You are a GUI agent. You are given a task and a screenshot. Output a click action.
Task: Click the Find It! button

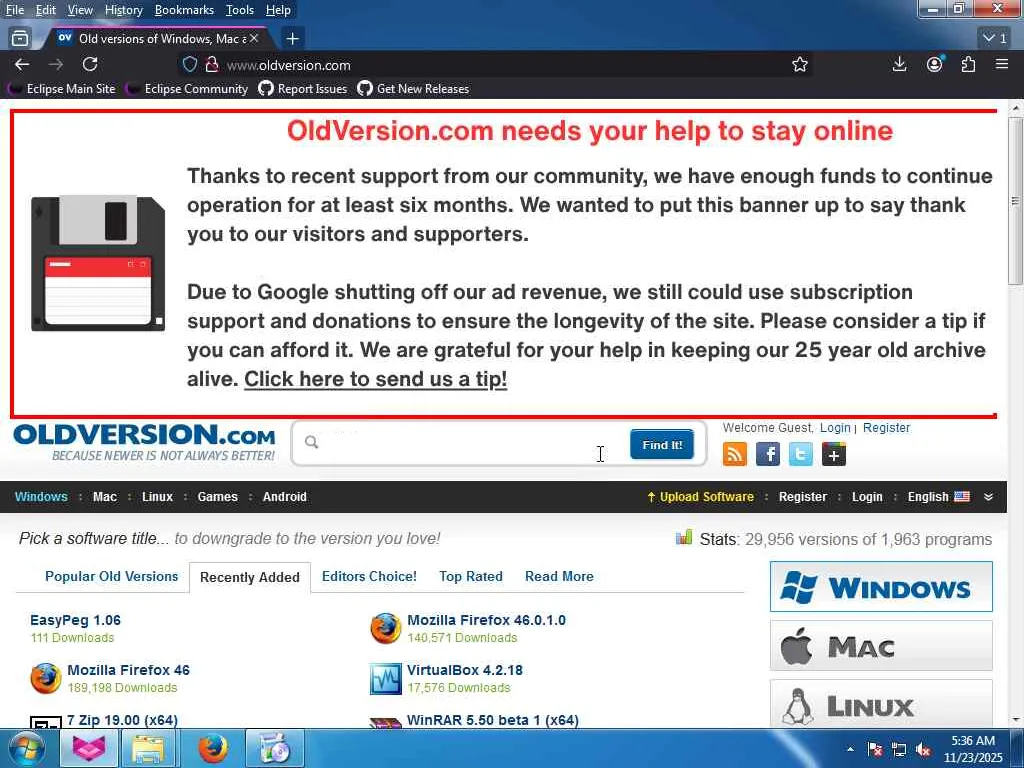[662, 445]
